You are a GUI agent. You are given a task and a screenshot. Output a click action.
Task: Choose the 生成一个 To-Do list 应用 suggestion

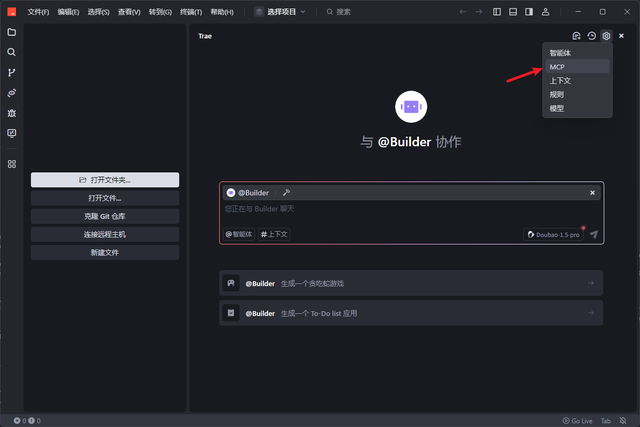click(x=411, y=313)
